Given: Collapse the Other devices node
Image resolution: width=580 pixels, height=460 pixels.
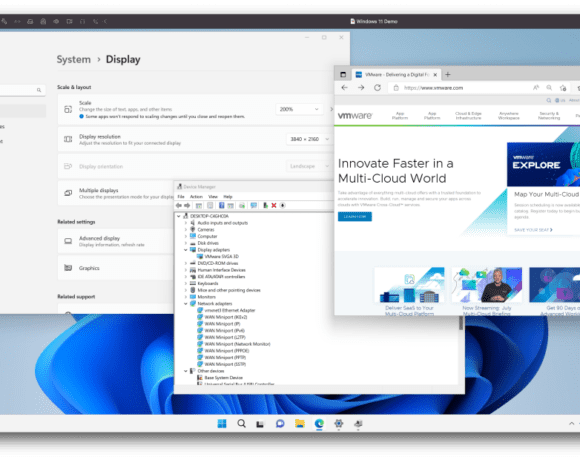Looking at the screenshot, I should 186,371.
